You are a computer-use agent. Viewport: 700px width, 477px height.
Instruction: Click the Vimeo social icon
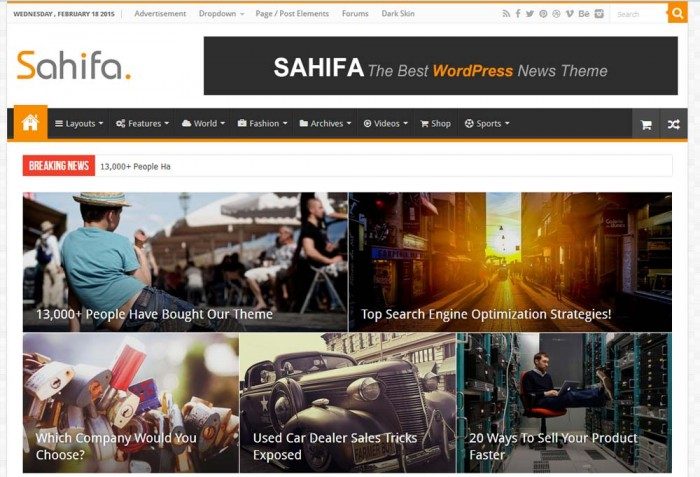[x=569, y=14]
